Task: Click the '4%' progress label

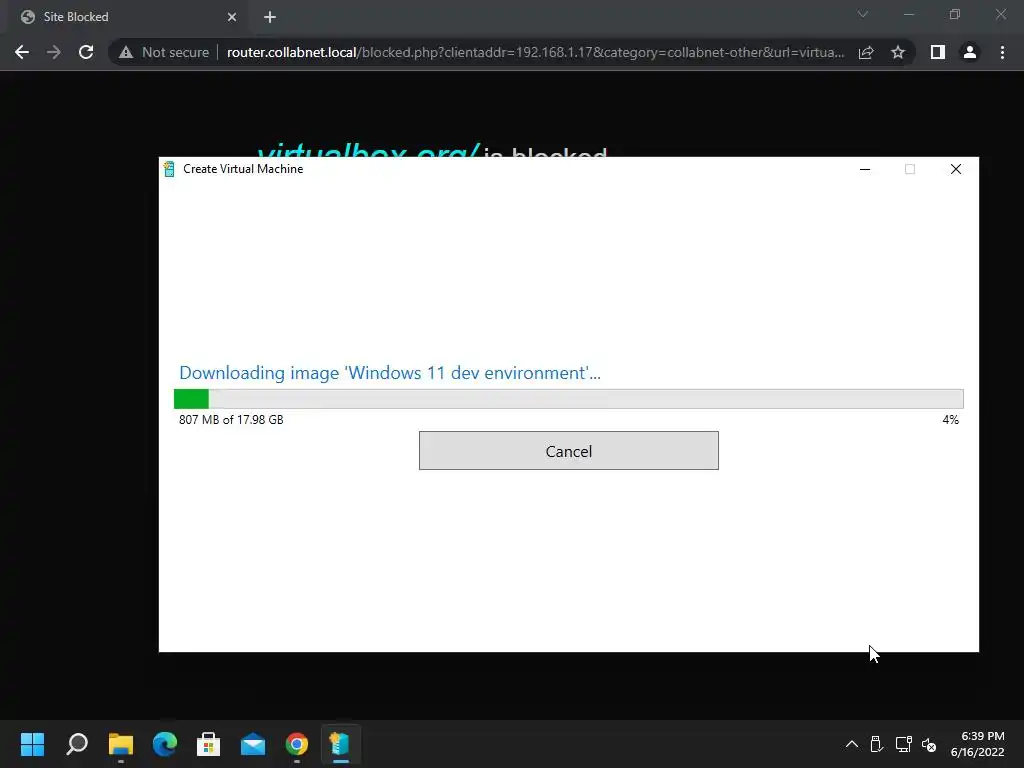Action: tap(950, 420)
